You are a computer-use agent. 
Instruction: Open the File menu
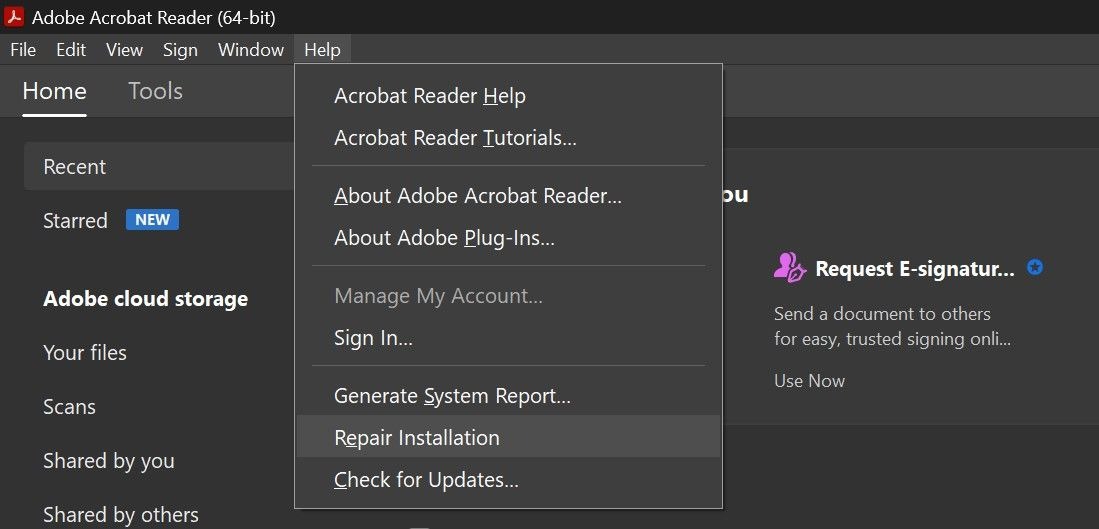pyautogui.click(x=22, y=50)
